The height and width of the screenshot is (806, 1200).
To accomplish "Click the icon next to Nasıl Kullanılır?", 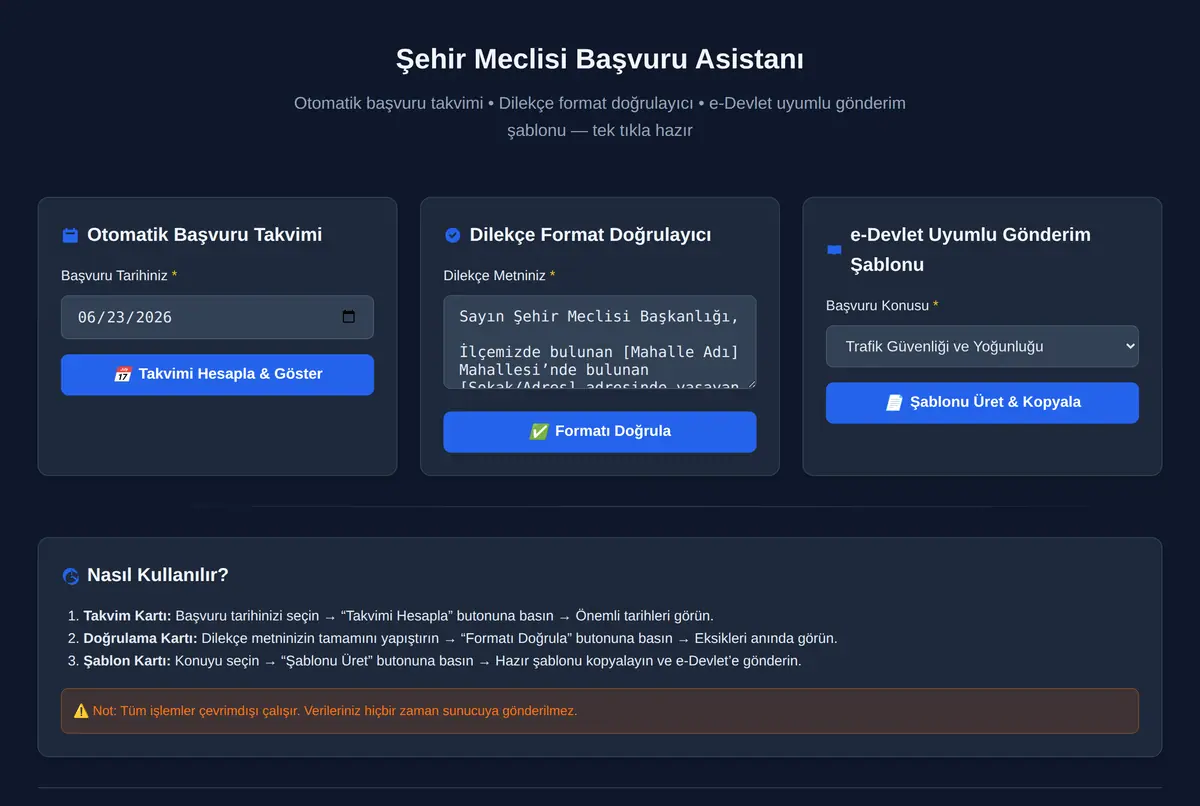I will click(x=70, y=576).
